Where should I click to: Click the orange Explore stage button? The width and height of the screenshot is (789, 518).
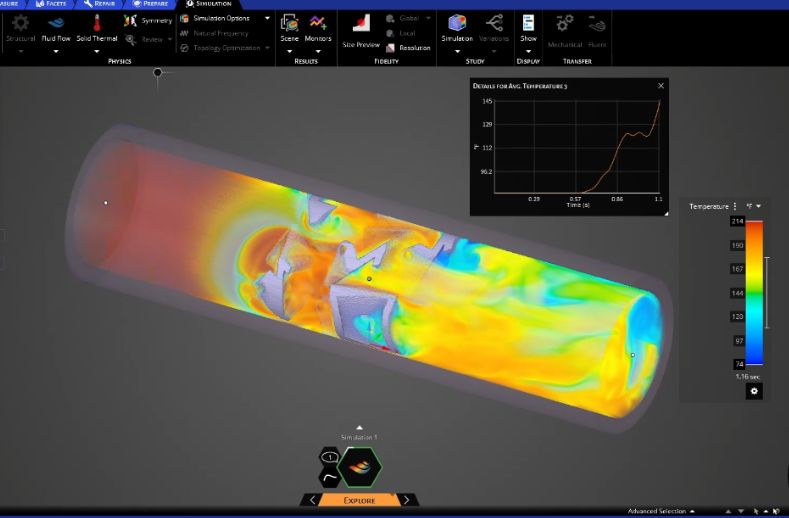coord(359,500)
